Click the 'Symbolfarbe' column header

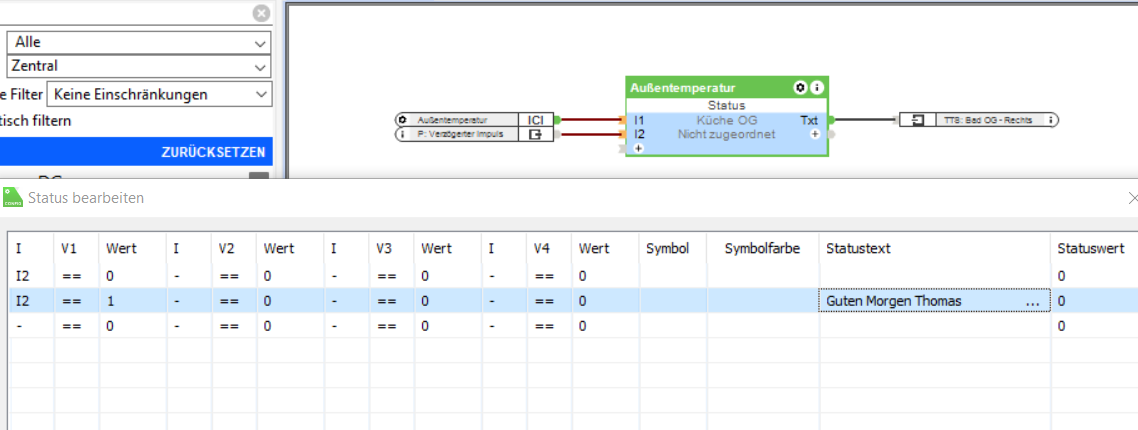(x=762, y=249)
